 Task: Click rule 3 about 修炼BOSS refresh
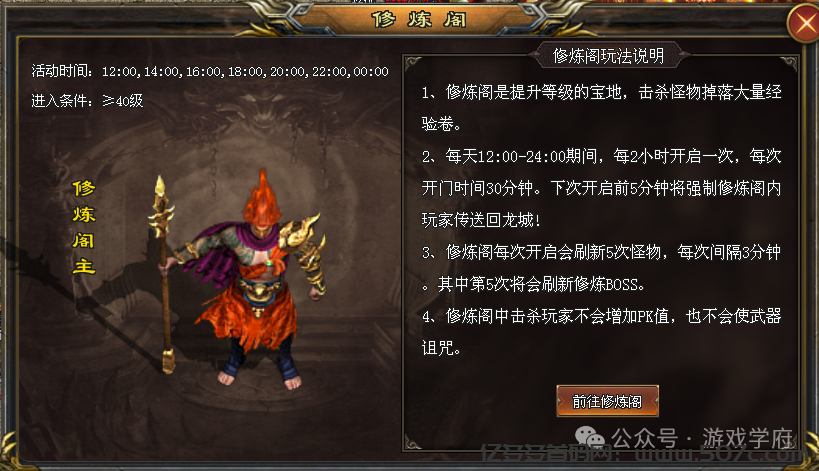(x=602, y=268)
